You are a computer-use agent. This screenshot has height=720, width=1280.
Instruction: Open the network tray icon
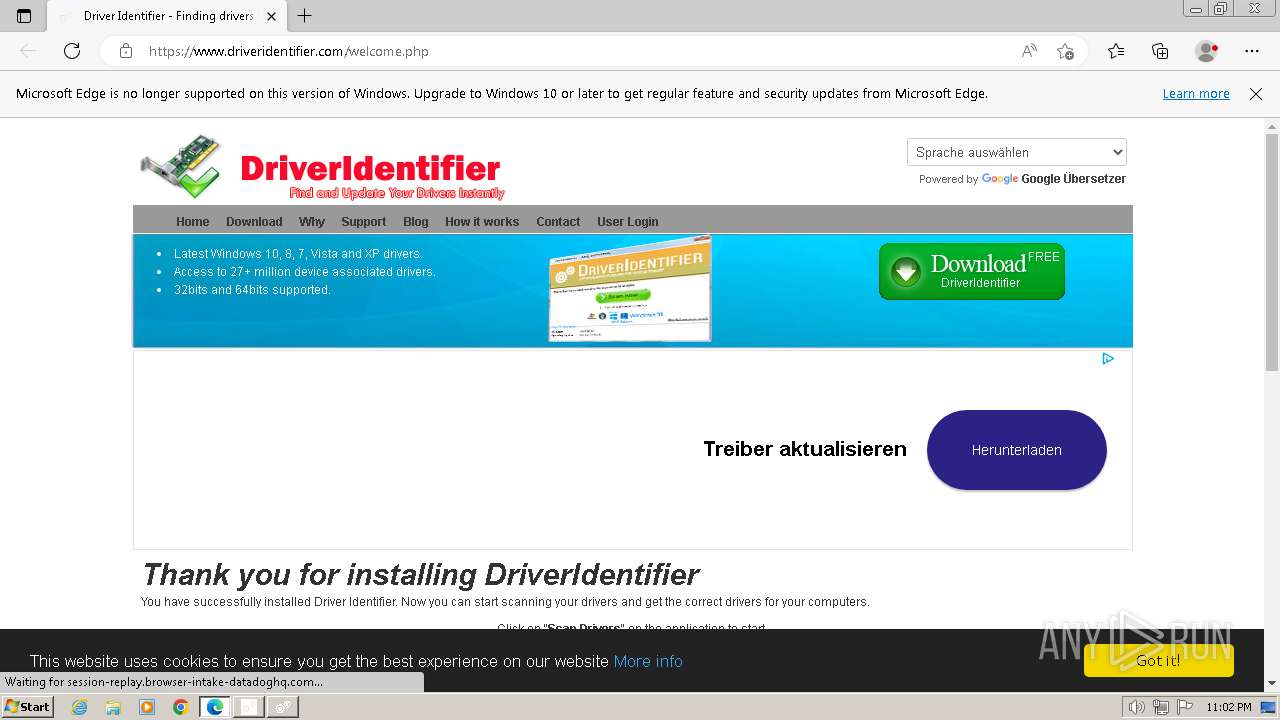click(1161, 707)
